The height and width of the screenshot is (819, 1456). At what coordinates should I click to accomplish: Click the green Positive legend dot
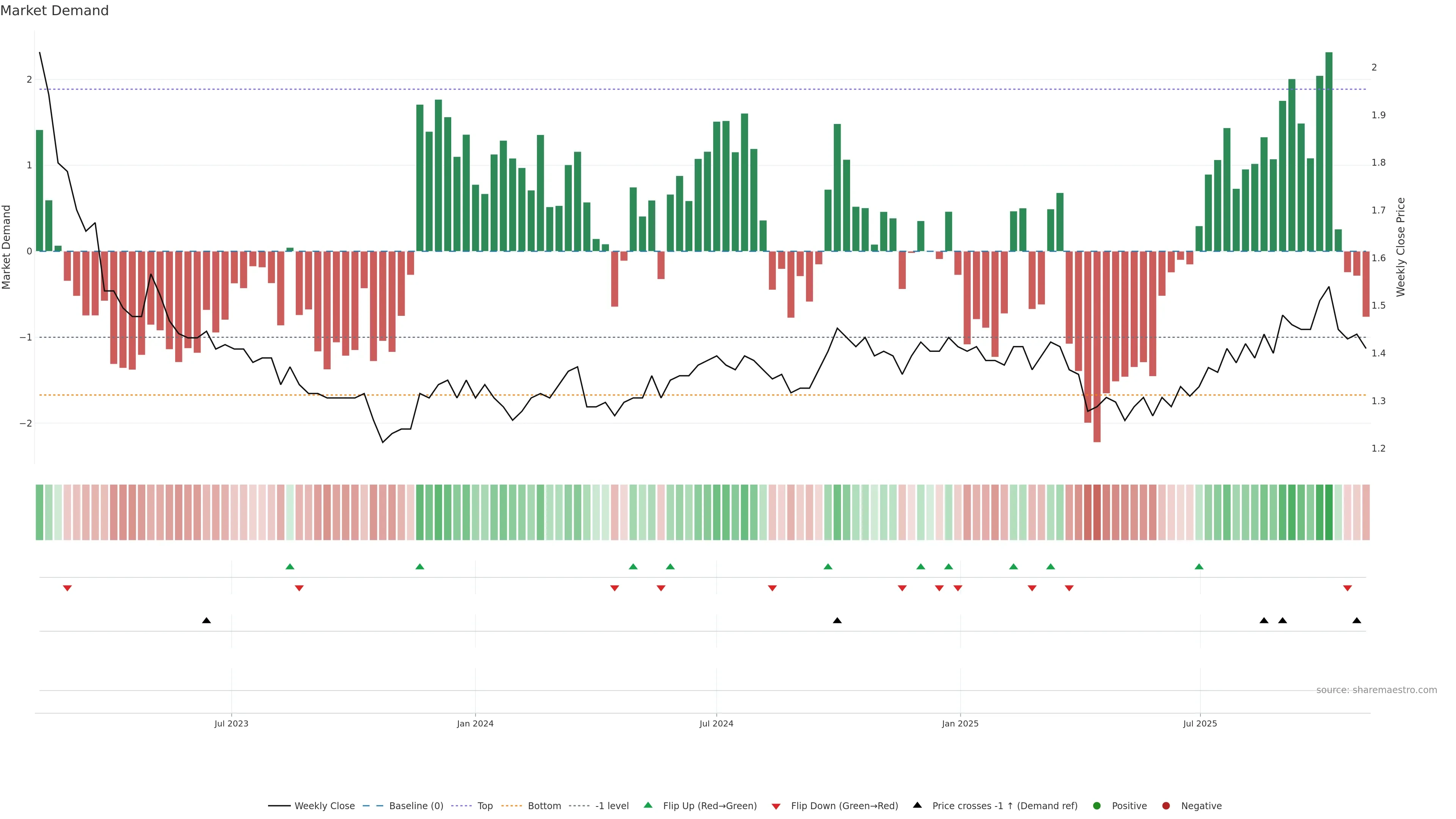(x=1097, y=806)
